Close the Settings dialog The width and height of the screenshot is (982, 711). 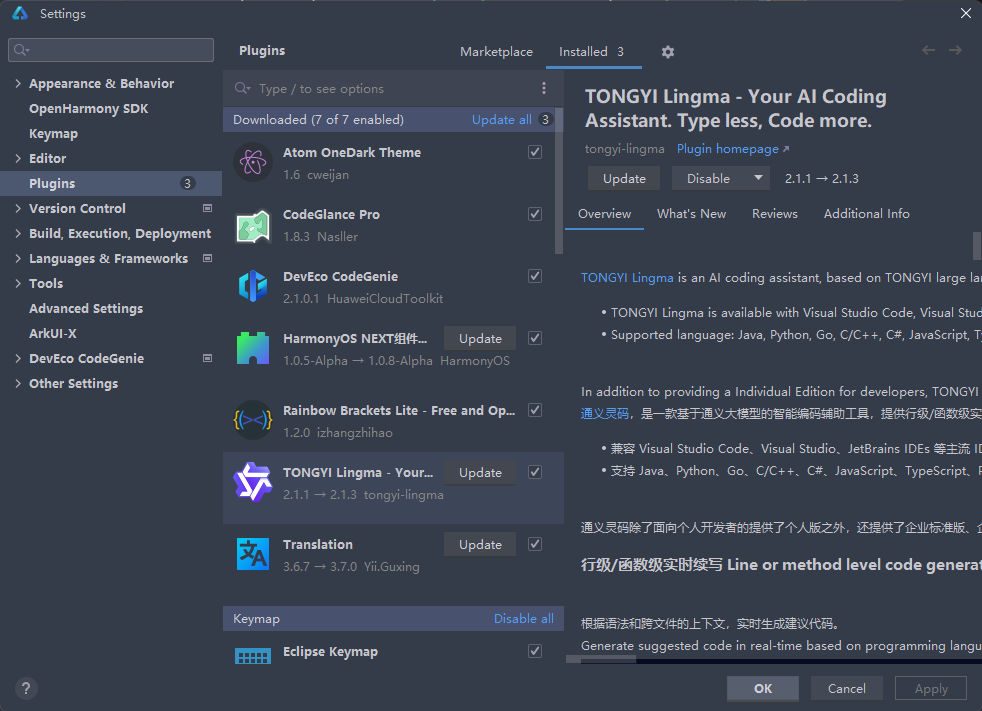966,13
